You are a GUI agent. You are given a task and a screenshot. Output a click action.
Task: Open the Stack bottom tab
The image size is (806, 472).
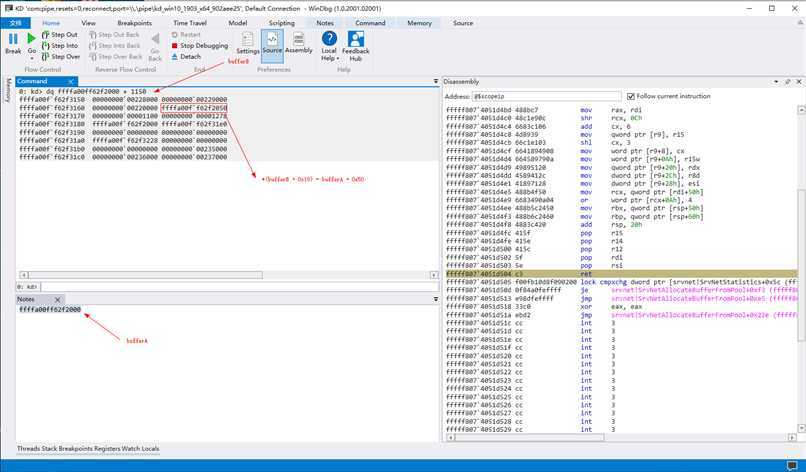click(49, 448)
